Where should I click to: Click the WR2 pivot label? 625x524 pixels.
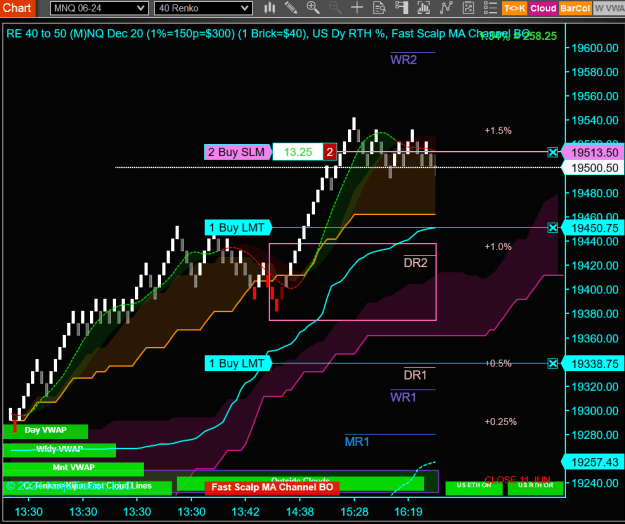coord(403,60)
